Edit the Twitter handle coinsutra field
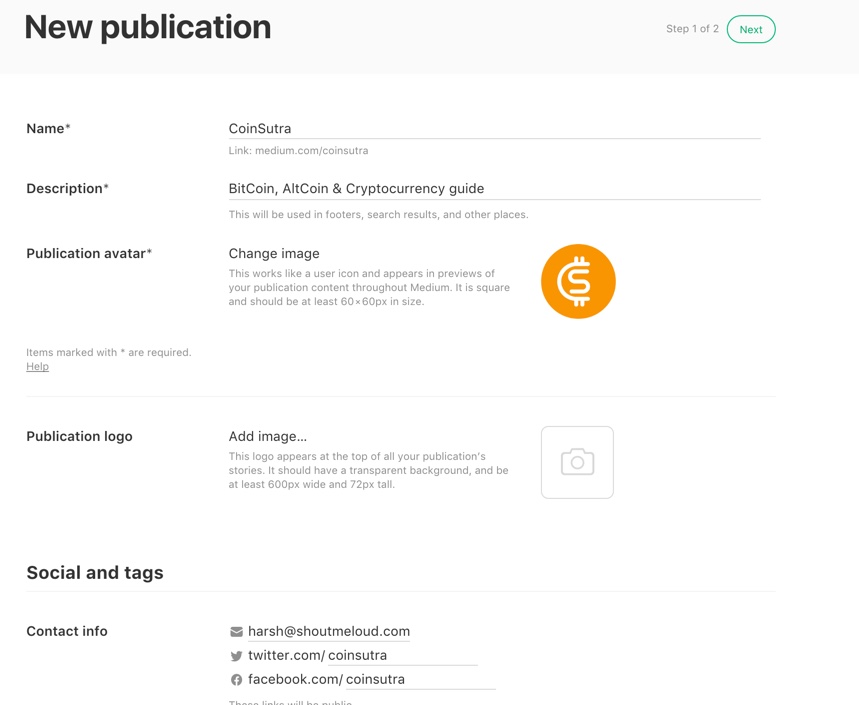859x705 pixels. (403, 656)
